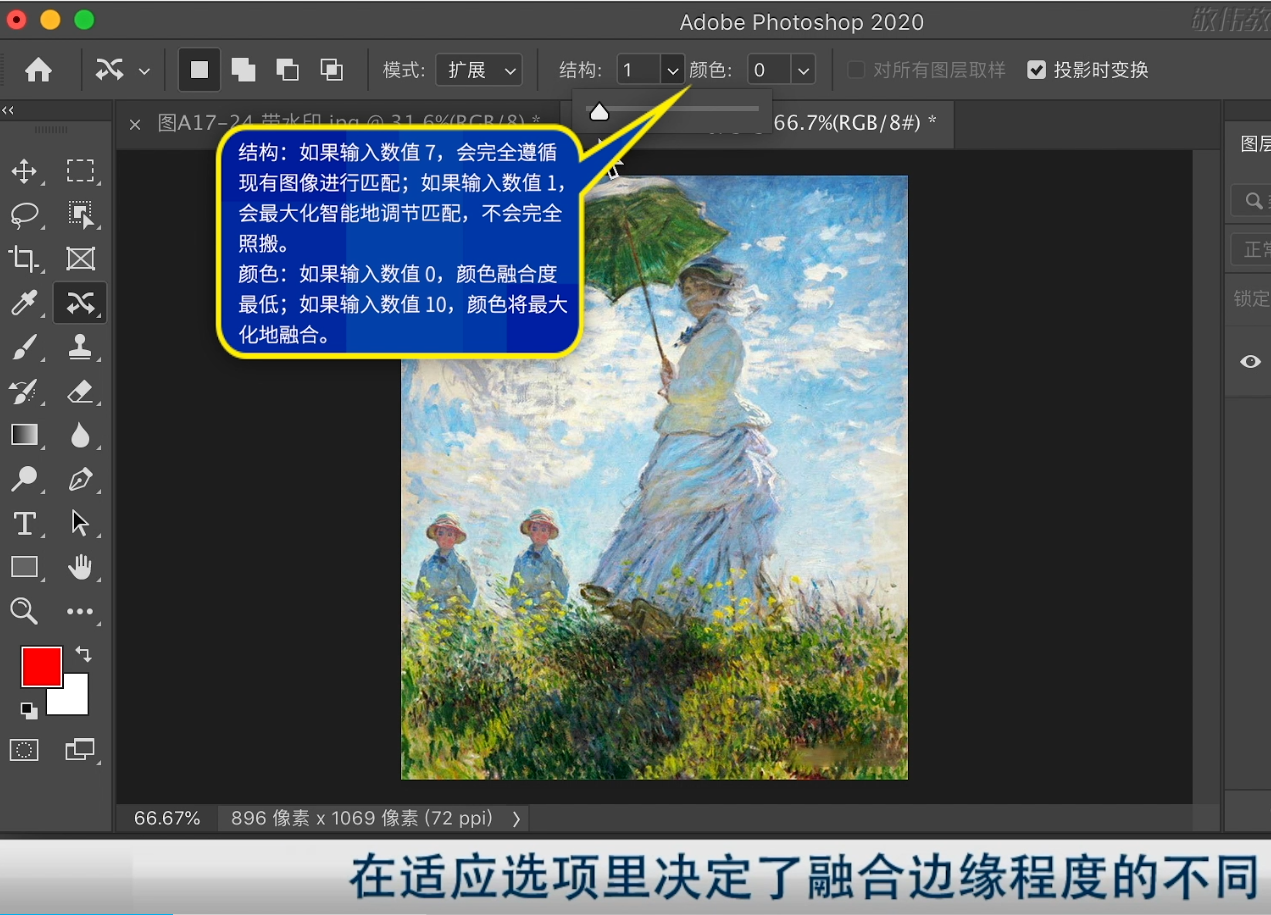Click the Content-Aware Move tool preset icon
The width and height of the screenshot is (1271, 915).
click(109, 70)
